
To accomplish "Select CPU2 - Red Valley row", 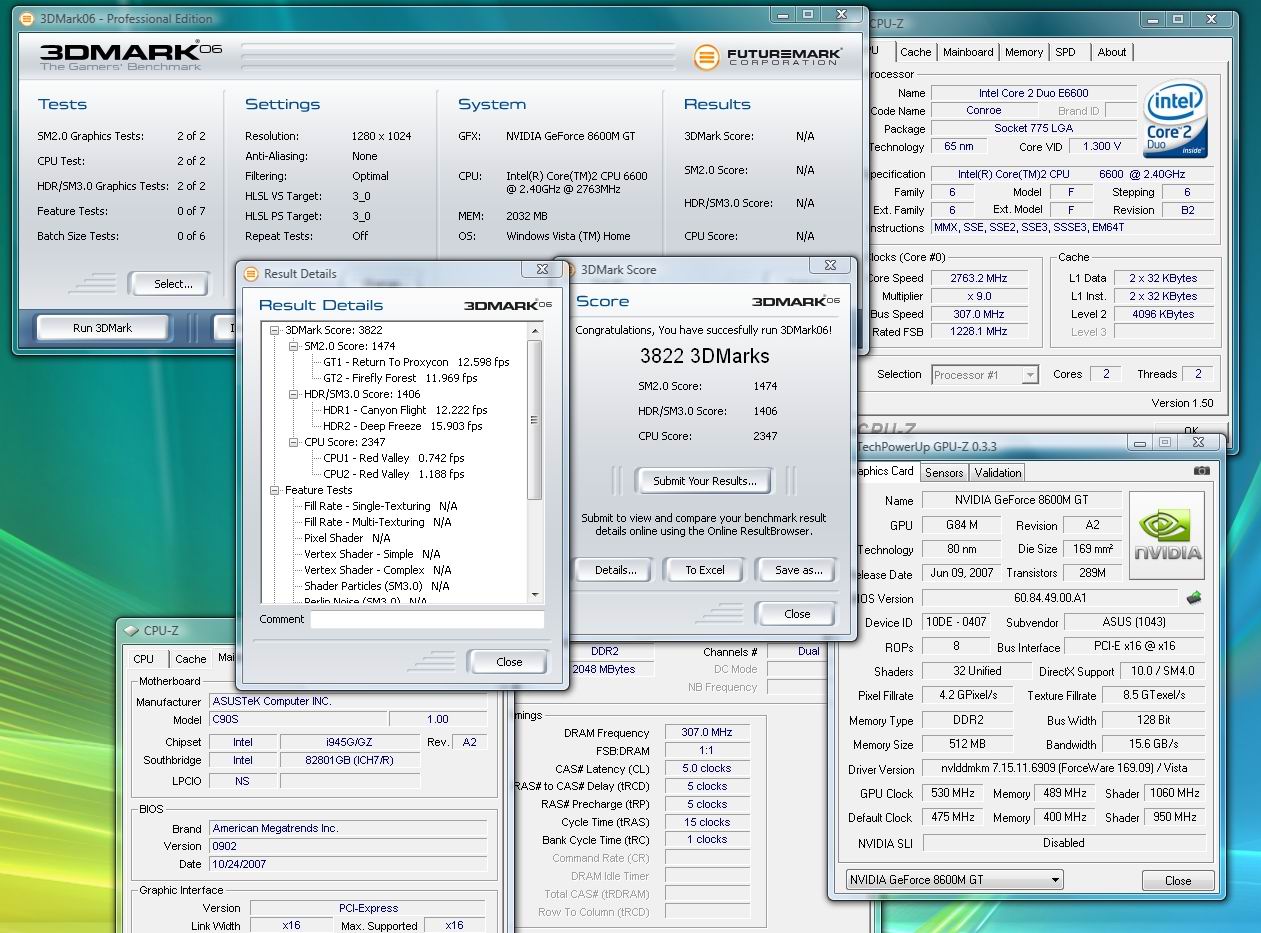I will 393,474.
